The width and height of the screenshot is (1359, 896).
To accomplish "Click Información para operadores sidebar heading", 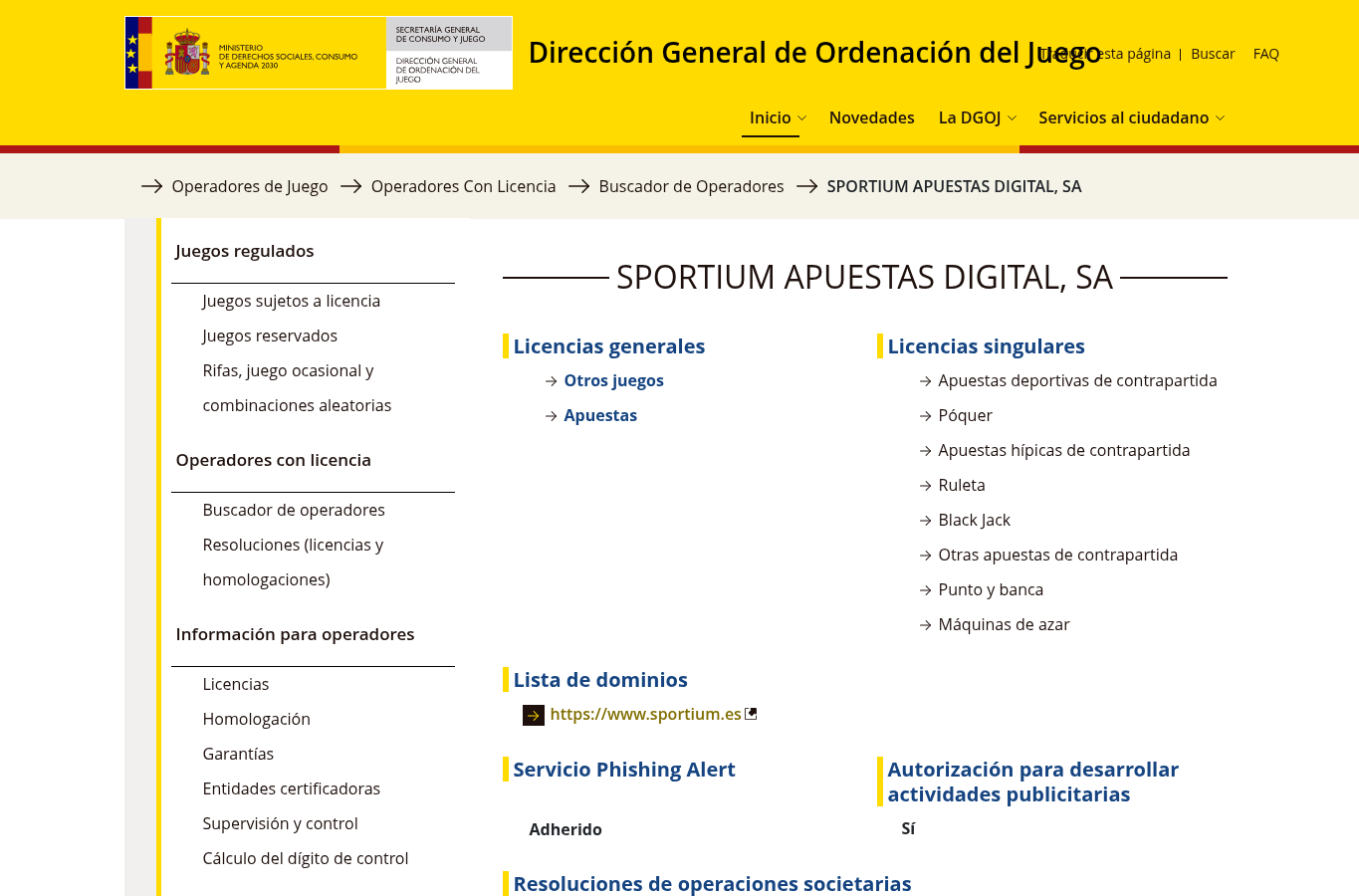I will click(x=295, y=634).
